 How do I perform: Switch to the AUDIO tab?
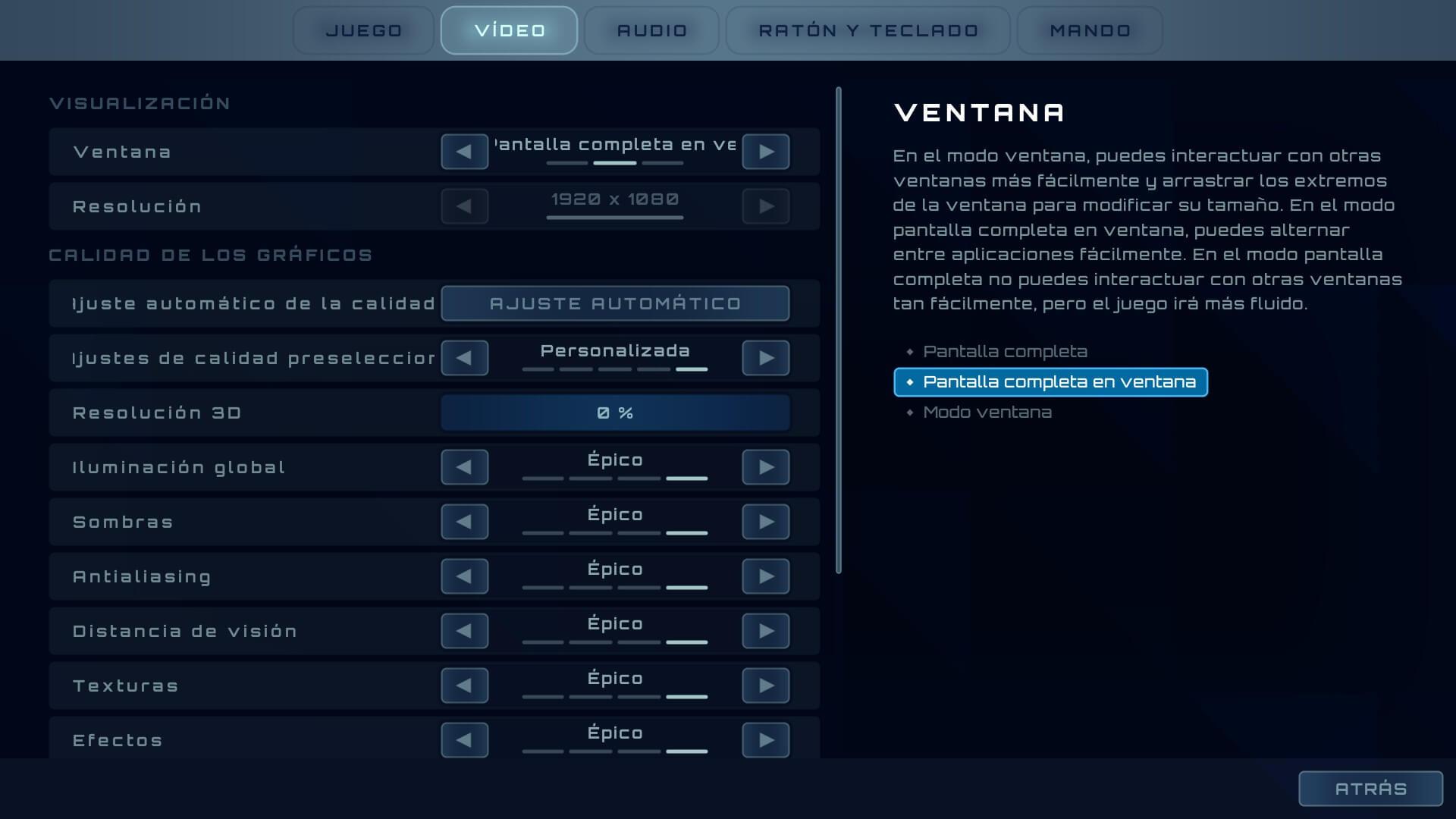[651, 30]
